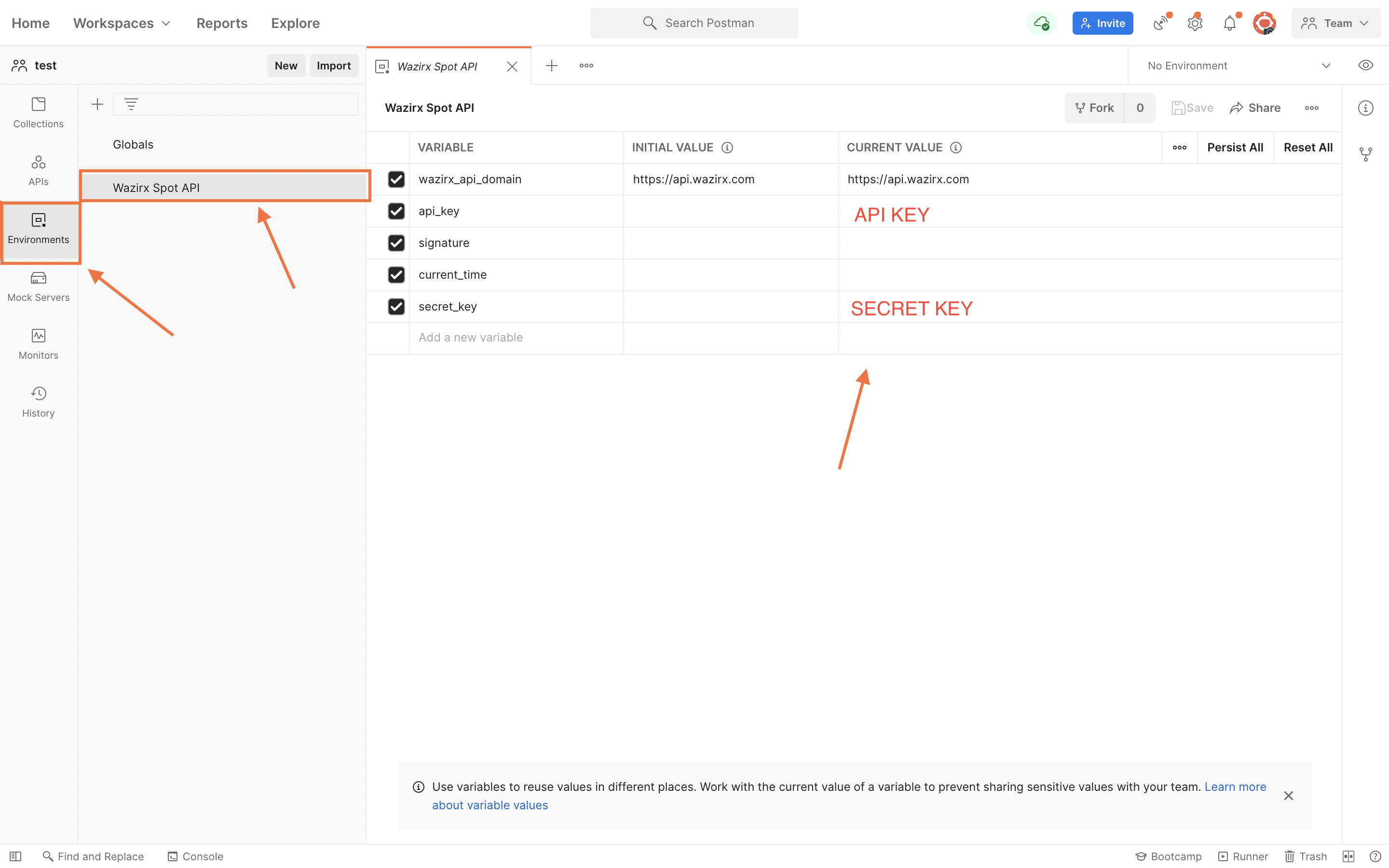Uncheck the signature variable checkbox
Image resolution: width=1389 pixels, height=868 pixels.
tap(396, 243)
